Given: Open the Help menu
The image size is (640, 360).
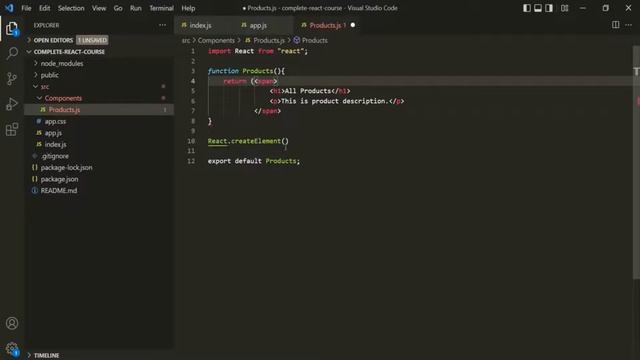Looking at the screenshot, I should [x=188, y=8].
